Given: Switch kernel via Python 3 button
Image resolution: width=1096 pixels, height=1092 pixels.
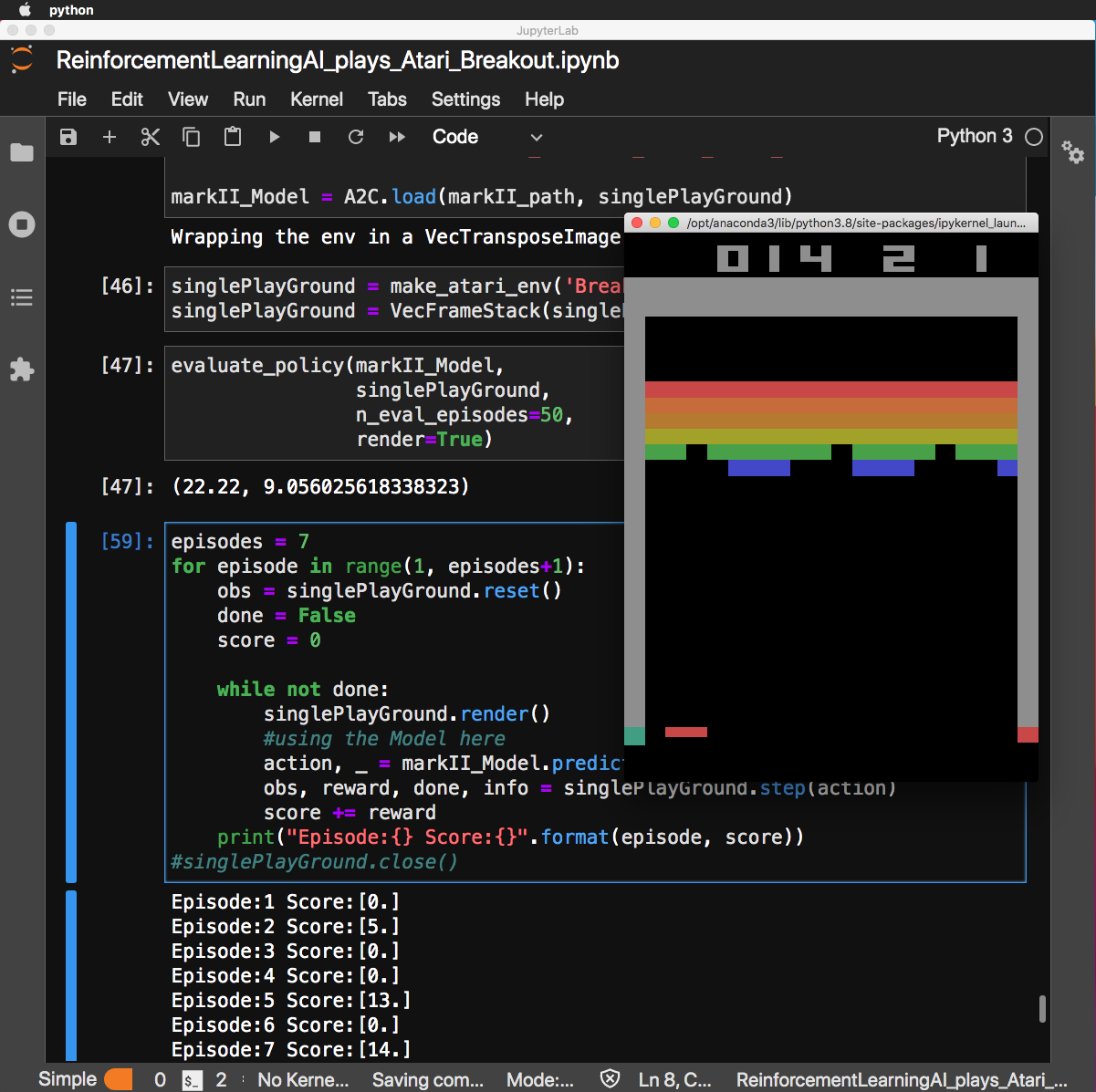Looking at the screenshot, I should click(974, 136).
